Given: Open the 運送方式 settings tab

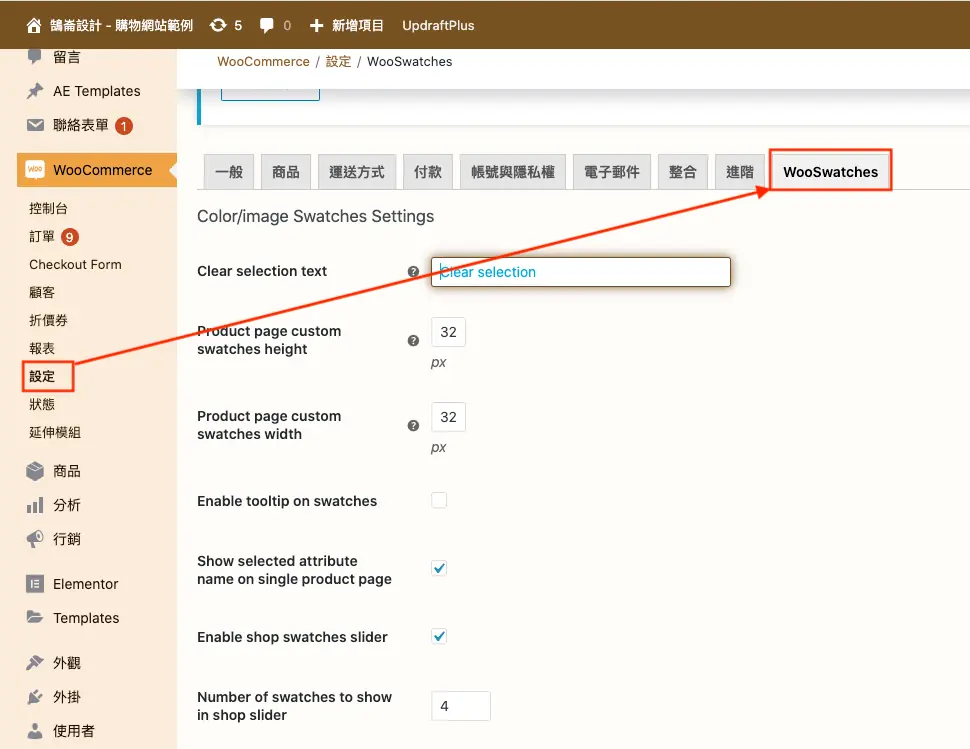Looking at the screenshot, I should point(357,172).
